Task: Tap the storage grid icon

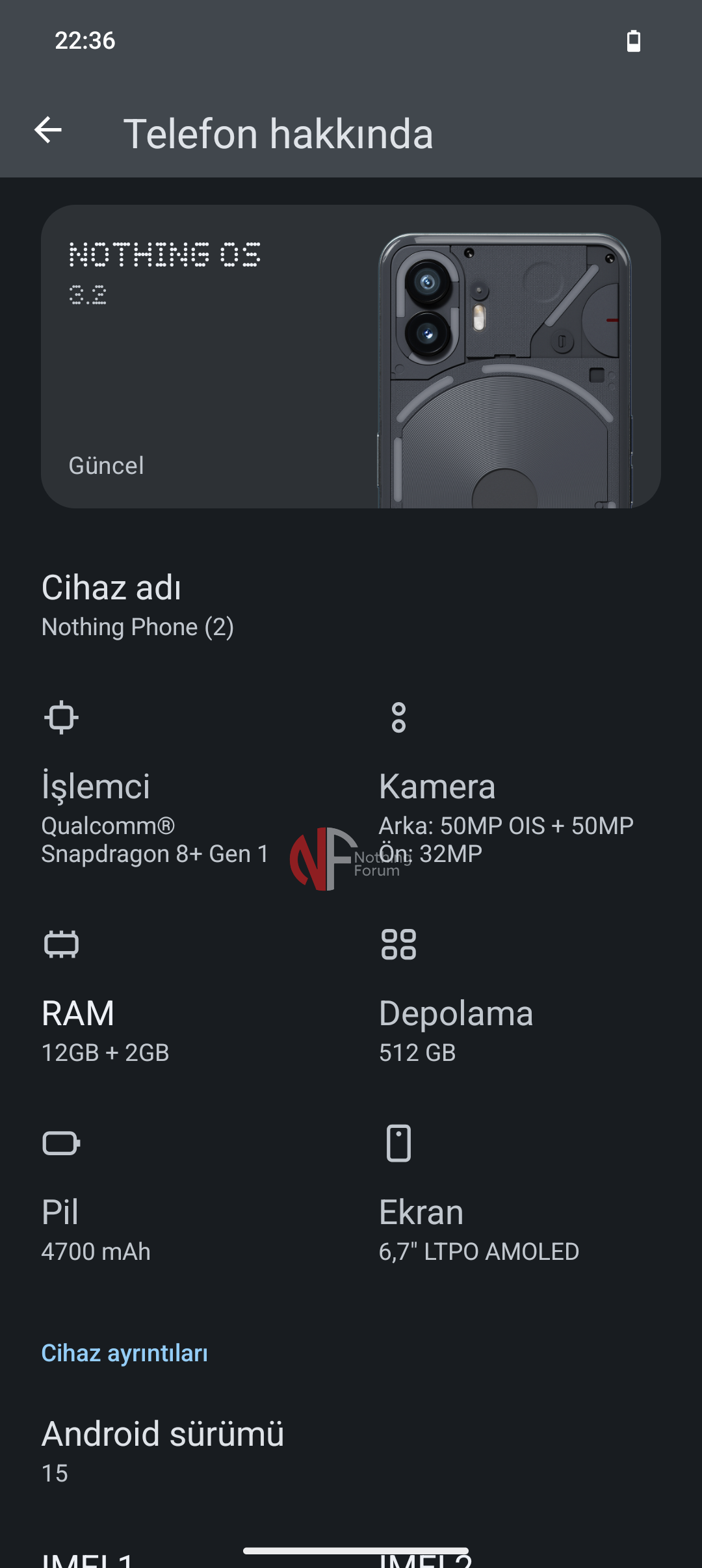Action: pos(398,944)
